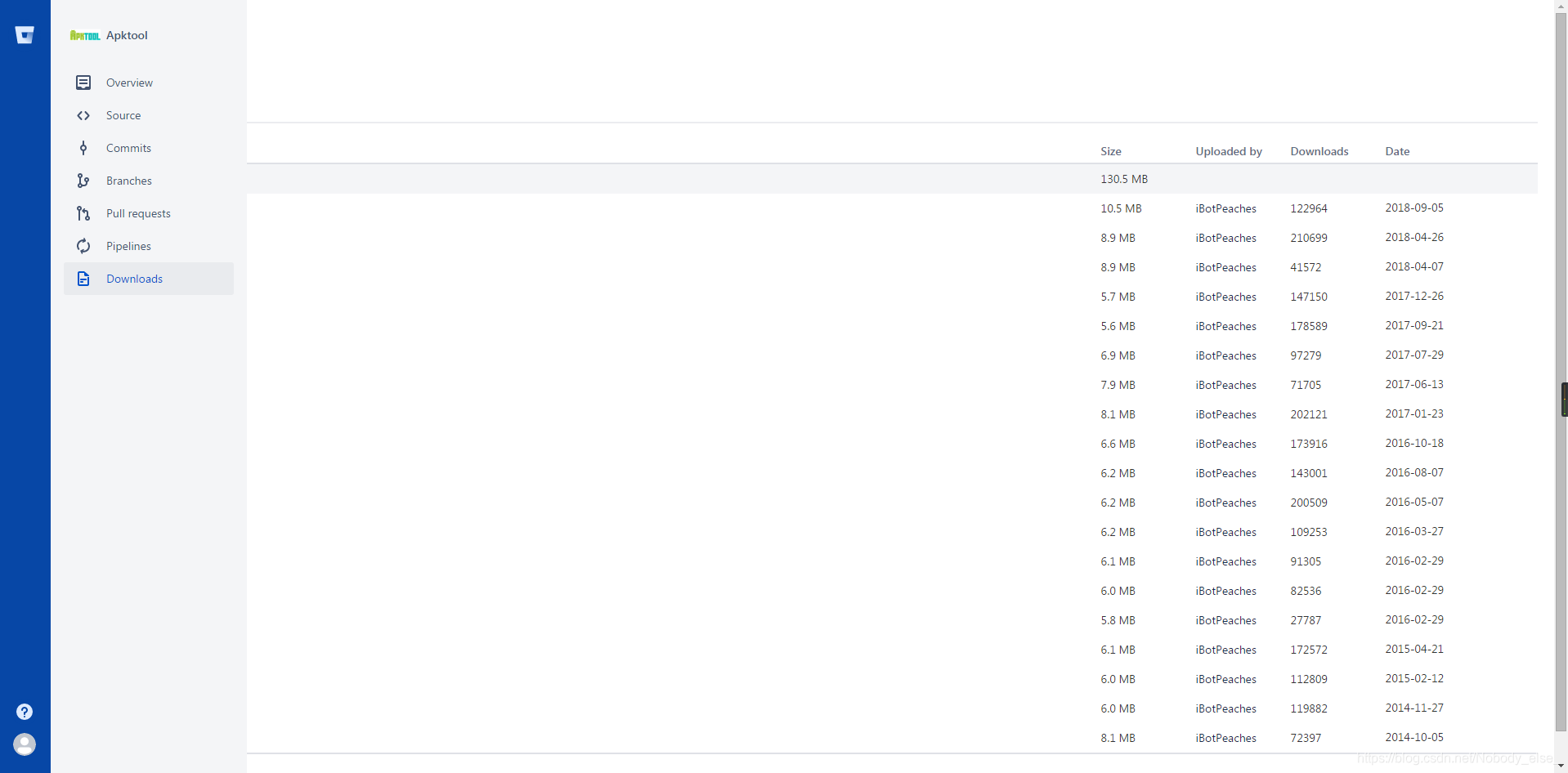This screenshot has height=773, width=1568.
Task: Click download count 91305
Action: pyautogui.click(x=1306, y=561)
